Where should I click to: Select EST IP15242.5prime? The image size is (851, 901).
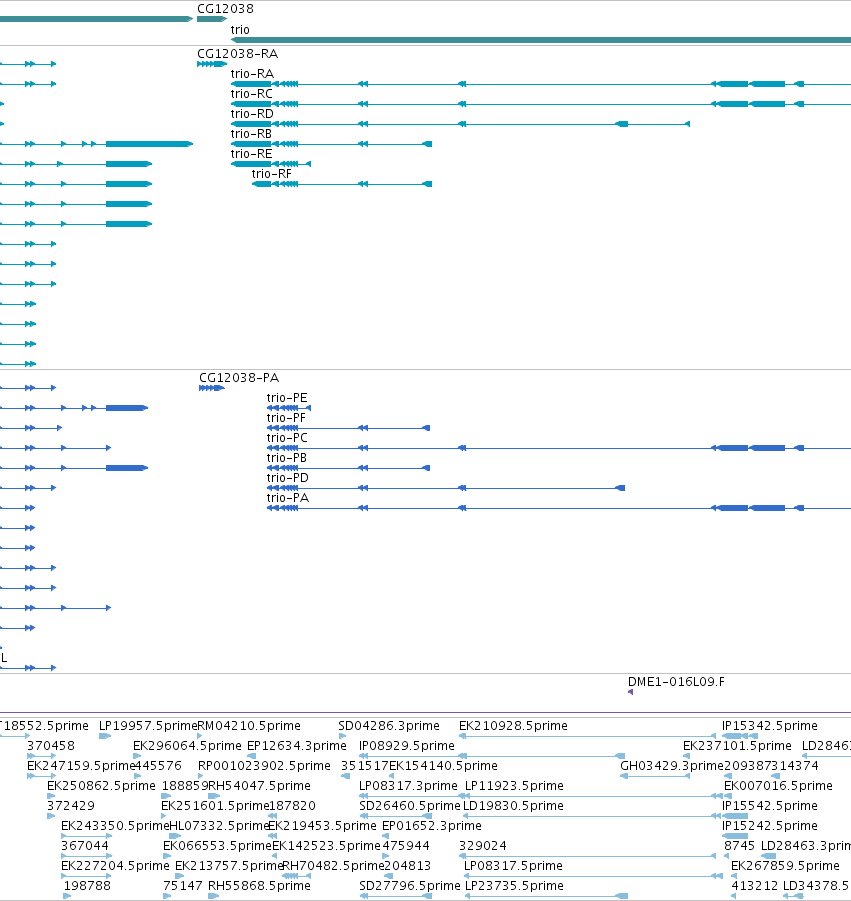coord(770,826)
